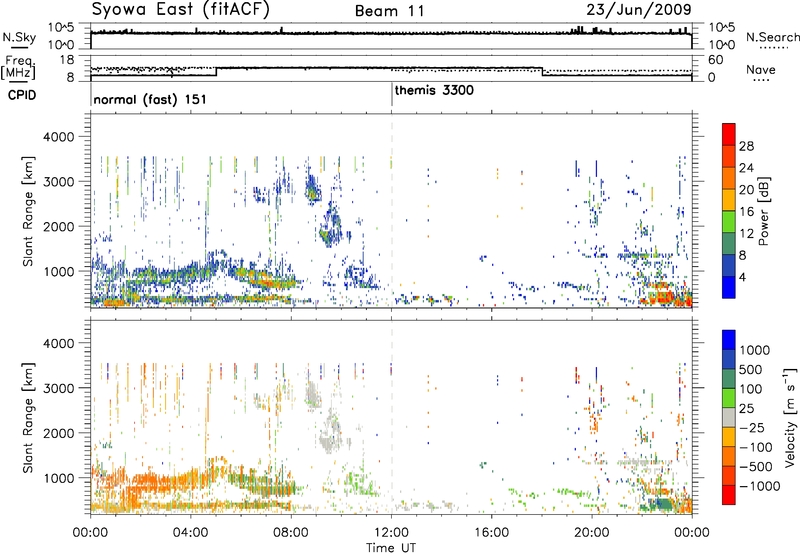Click the '08:00' time tick label
This screenshot has height=554, width=800.
click(291, 533)
